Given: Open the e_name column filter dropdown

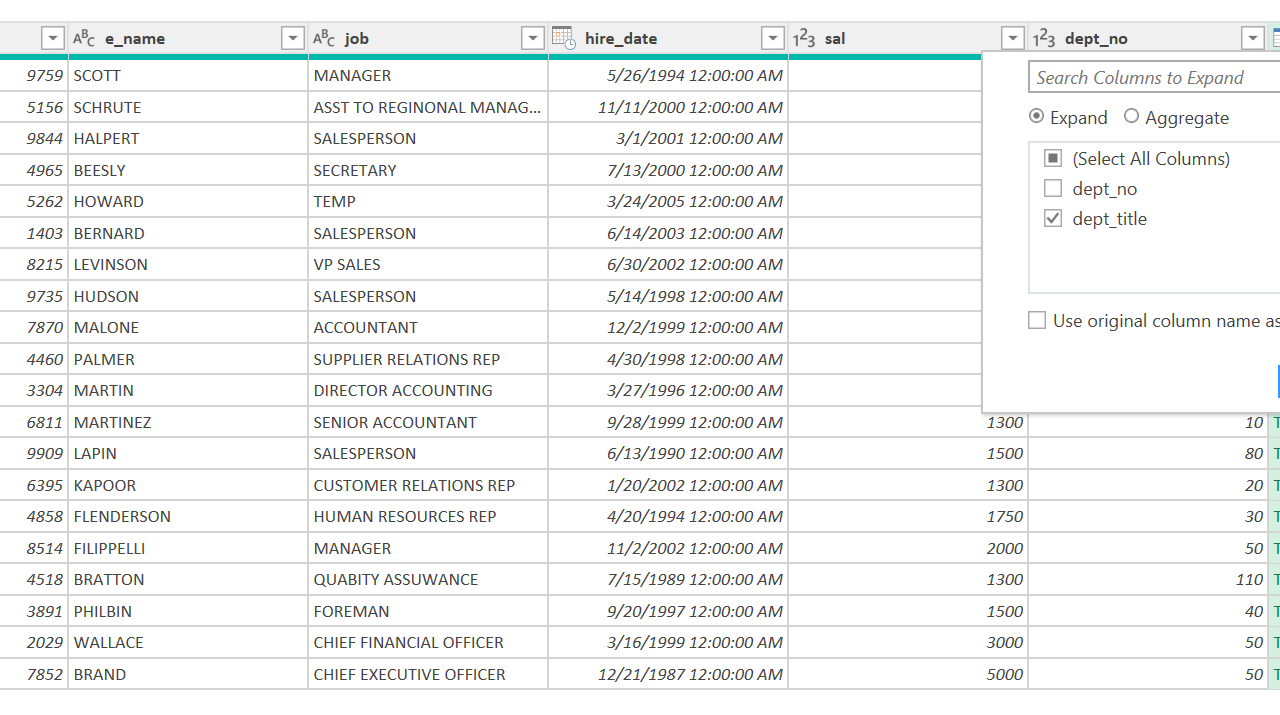Looking at the screenshot, I should [x=293, y=39].
